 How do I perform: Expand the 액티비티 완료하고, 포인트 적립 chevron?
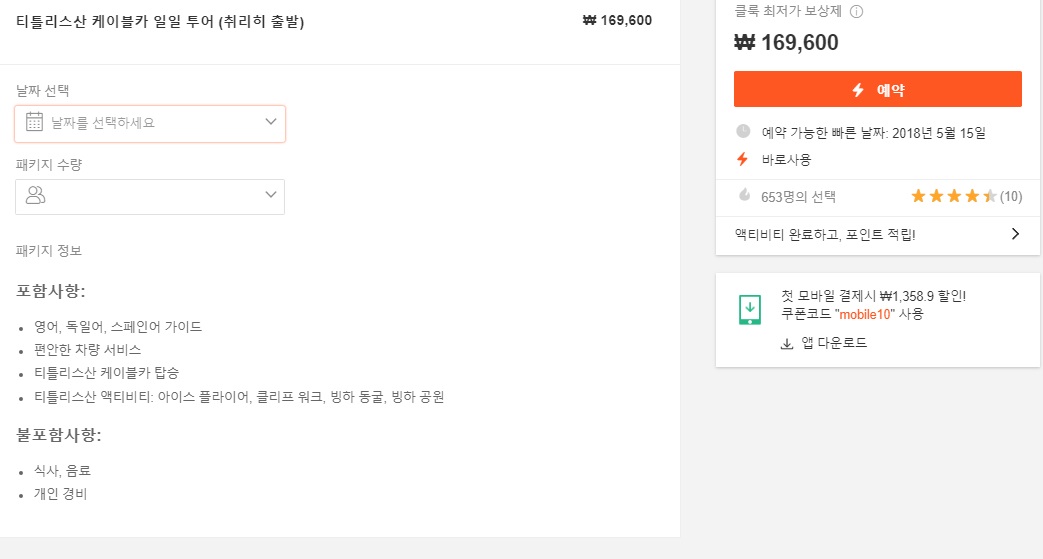coord(1015,234)
